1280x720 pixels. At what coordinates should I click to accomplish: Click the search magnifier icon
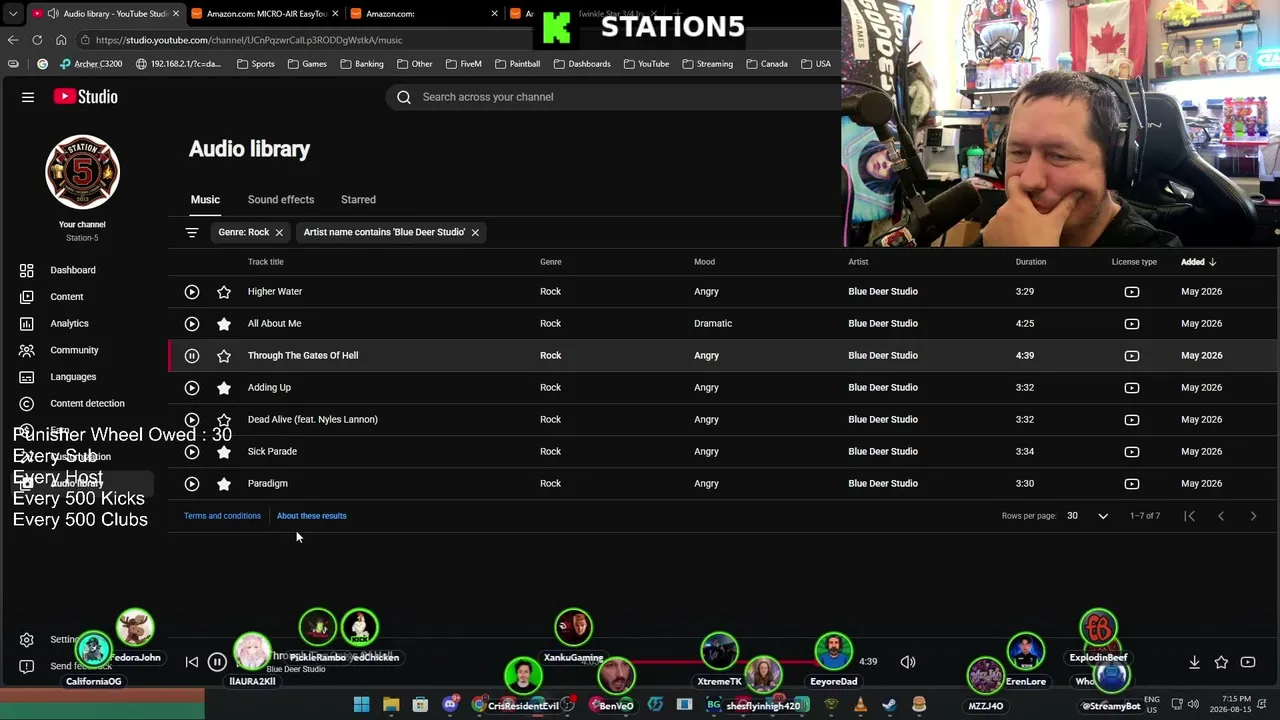[404, 97]
